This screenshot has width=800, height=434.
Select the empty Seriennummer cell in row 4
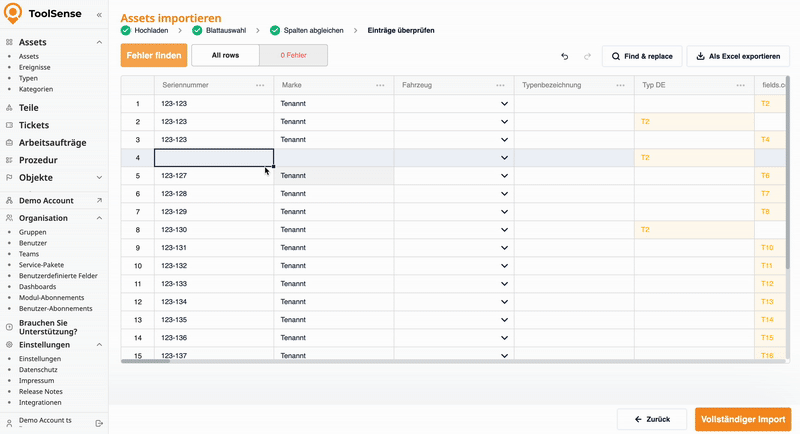tap(213, 158)
